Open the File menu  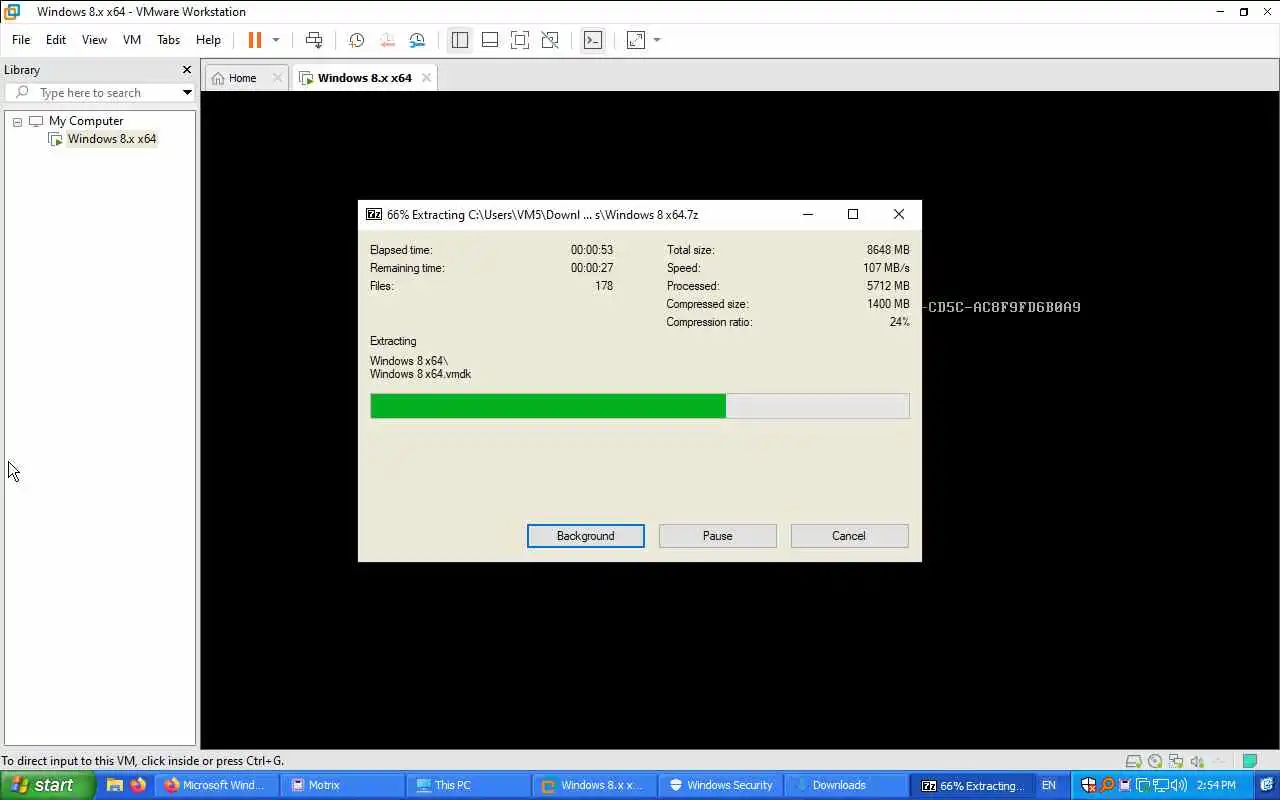21,40
